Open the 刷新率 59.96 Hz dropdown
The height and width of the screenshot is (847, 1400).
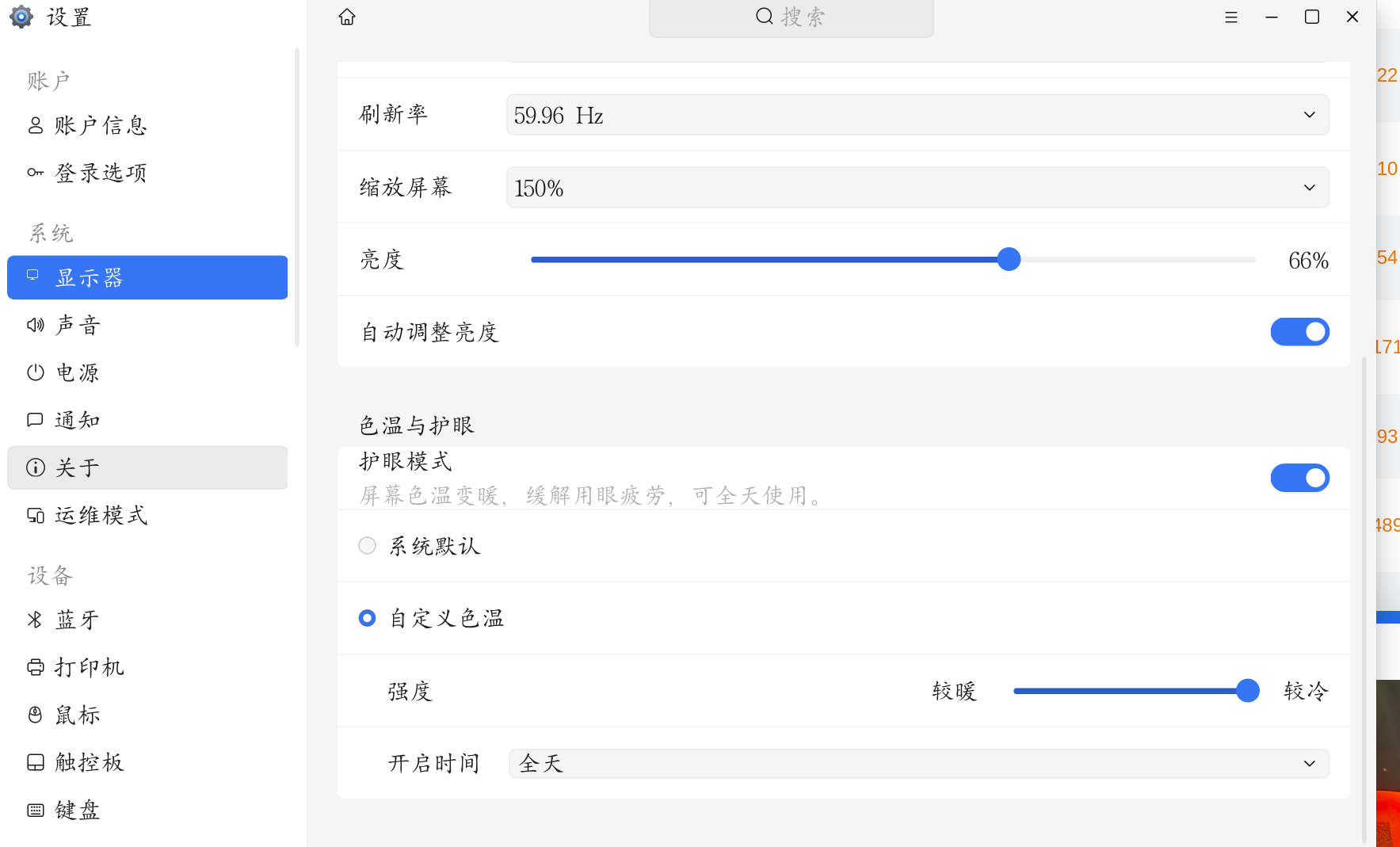917,115
